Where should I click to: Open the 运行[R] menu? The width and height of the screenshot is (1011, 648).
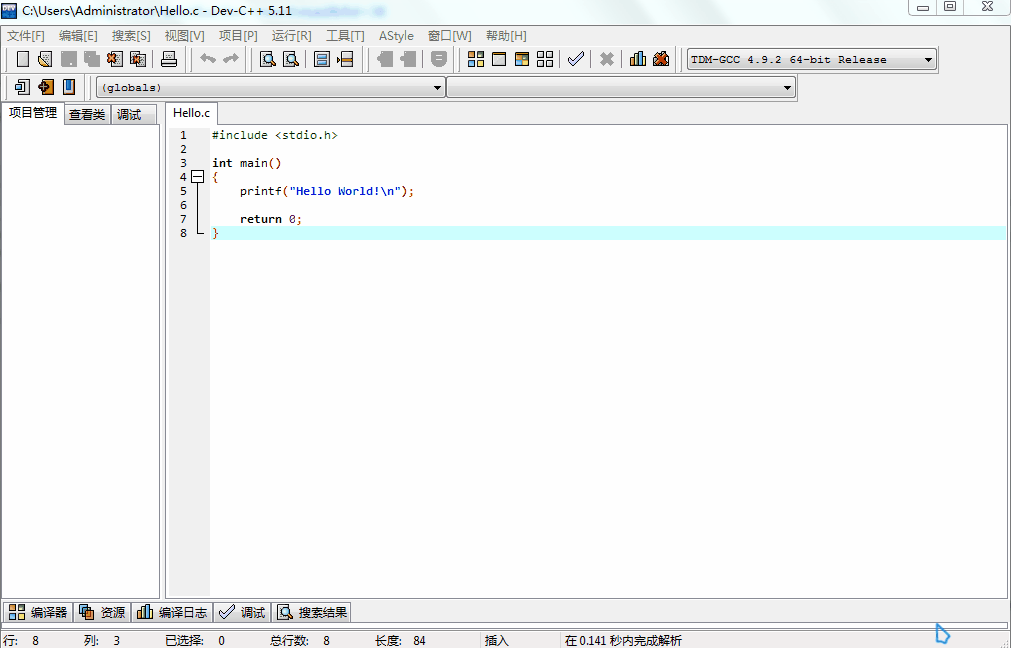click(x=291, y=36)
